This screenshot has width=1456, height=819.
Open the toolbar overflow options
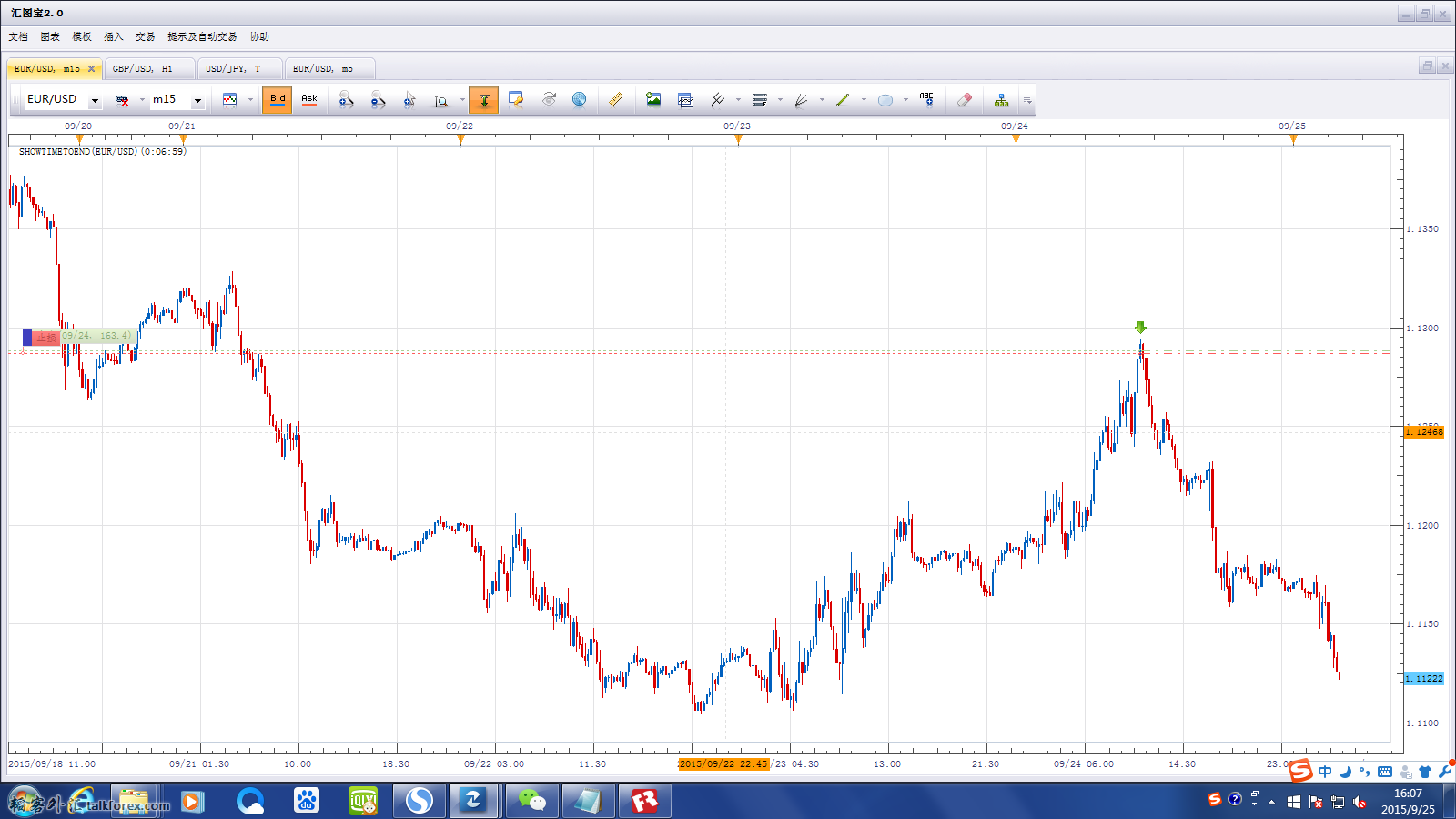[1027, 100]
